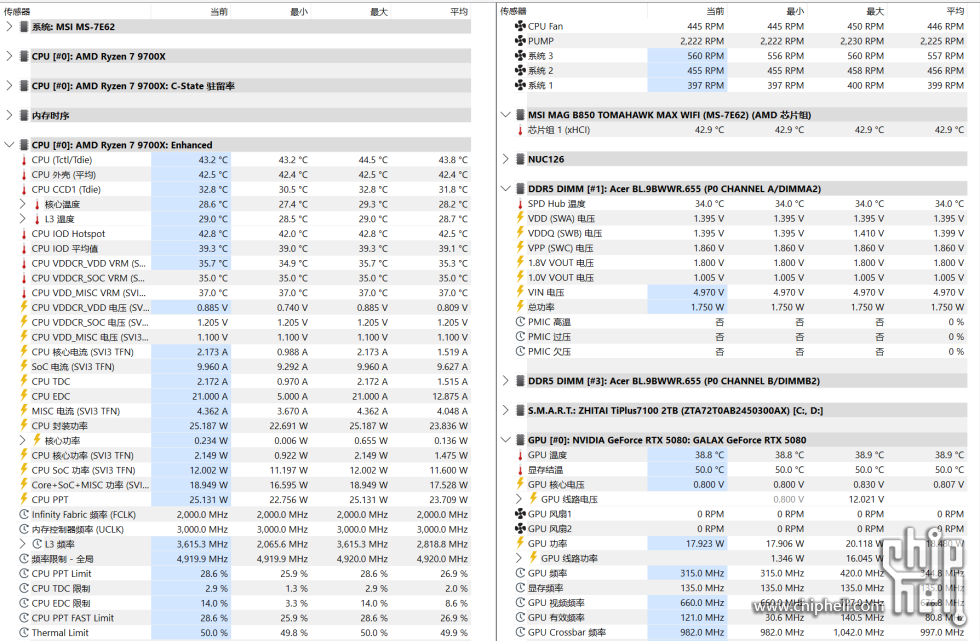Viewport: 980px width, 641px height.
Task: Click the chip icon of the 内存时序 group
Action: (24, 115)
